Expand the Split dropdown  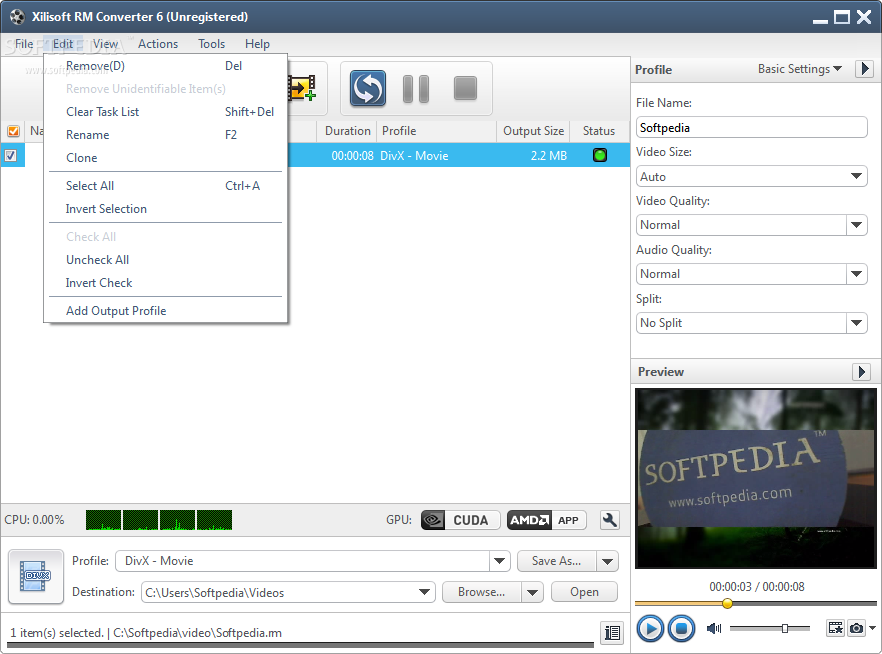(856, 323)
